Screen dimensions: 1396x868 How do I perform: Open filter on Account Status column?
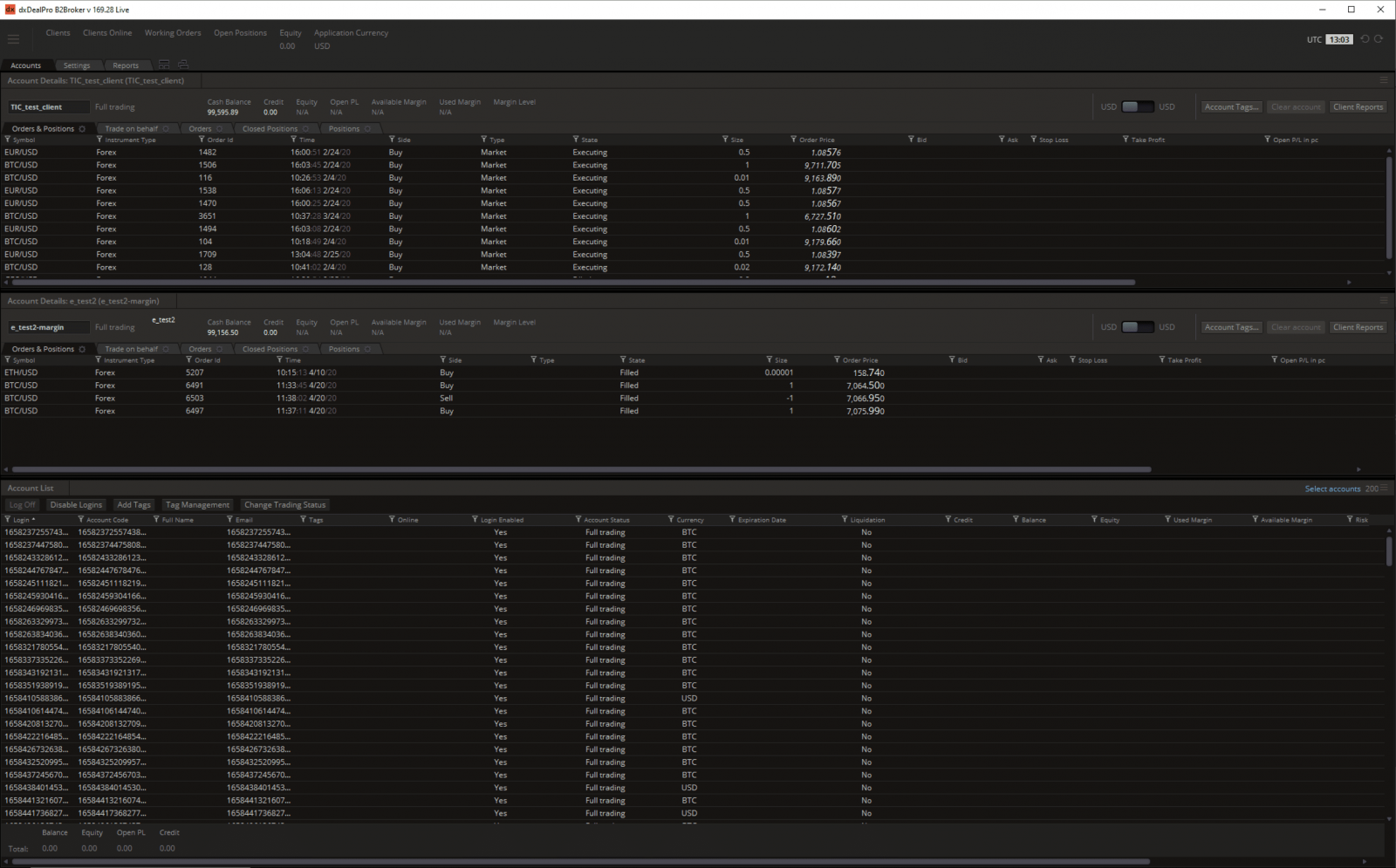click(x=578, y=520)
